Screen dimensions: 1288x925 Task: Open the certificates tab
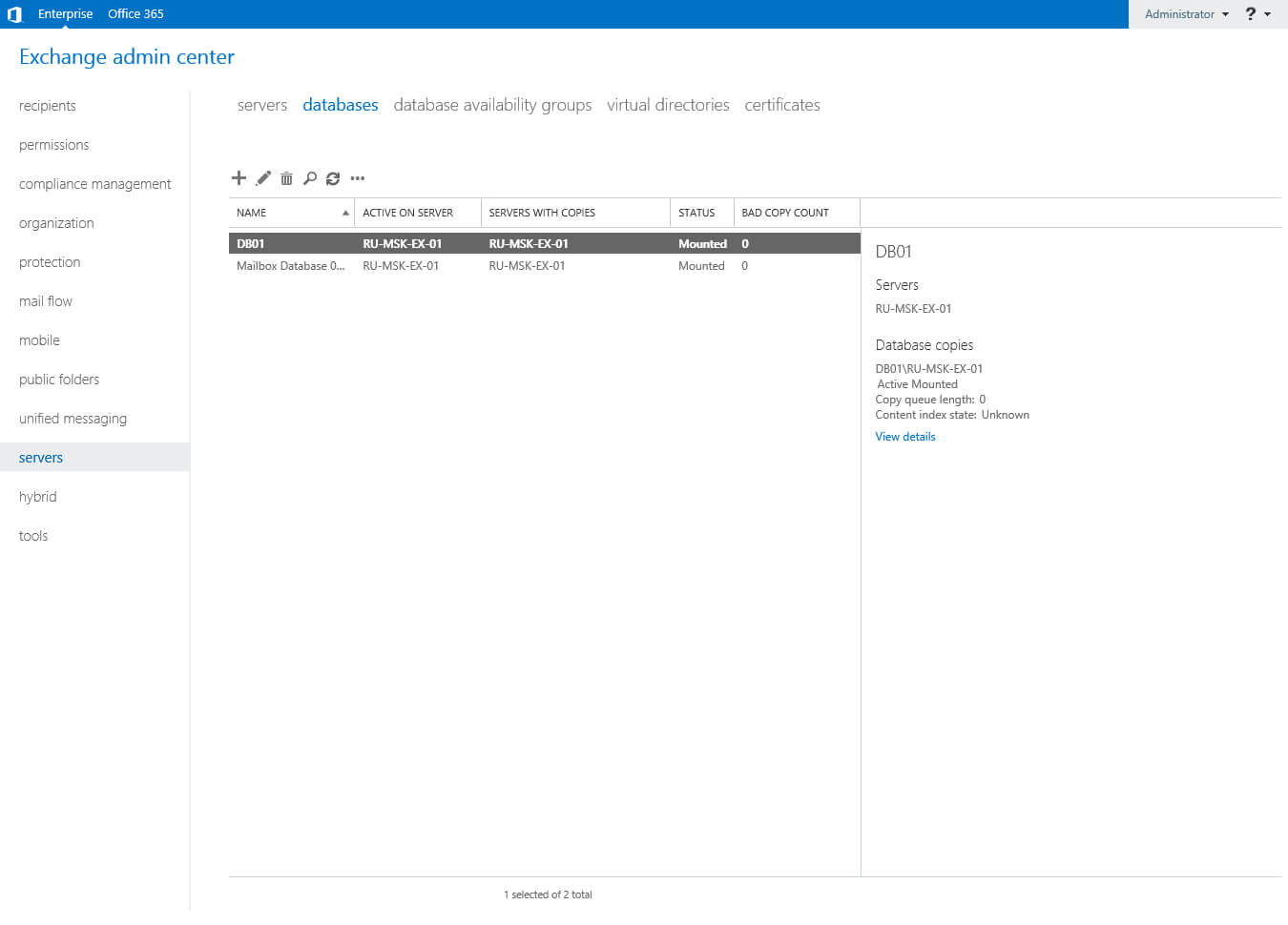click(x=782, y=105)
